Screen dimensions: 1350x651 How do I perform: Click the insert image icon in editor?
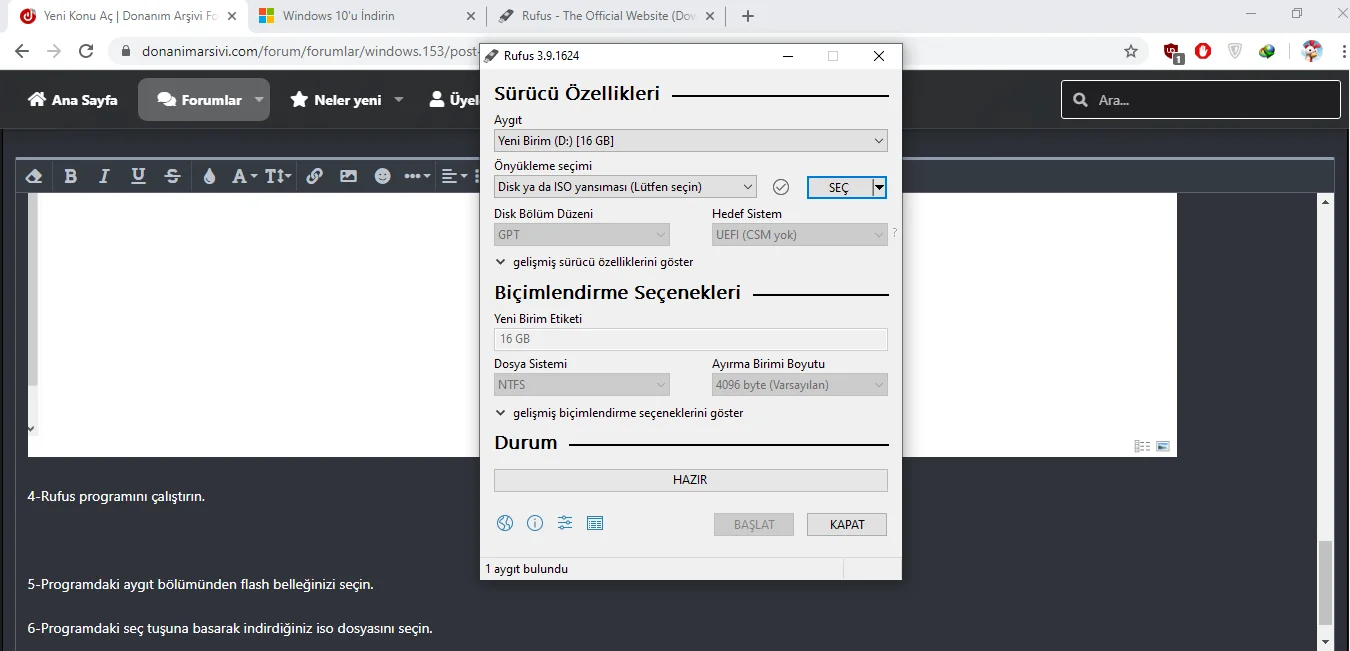[x=348, y=176]
